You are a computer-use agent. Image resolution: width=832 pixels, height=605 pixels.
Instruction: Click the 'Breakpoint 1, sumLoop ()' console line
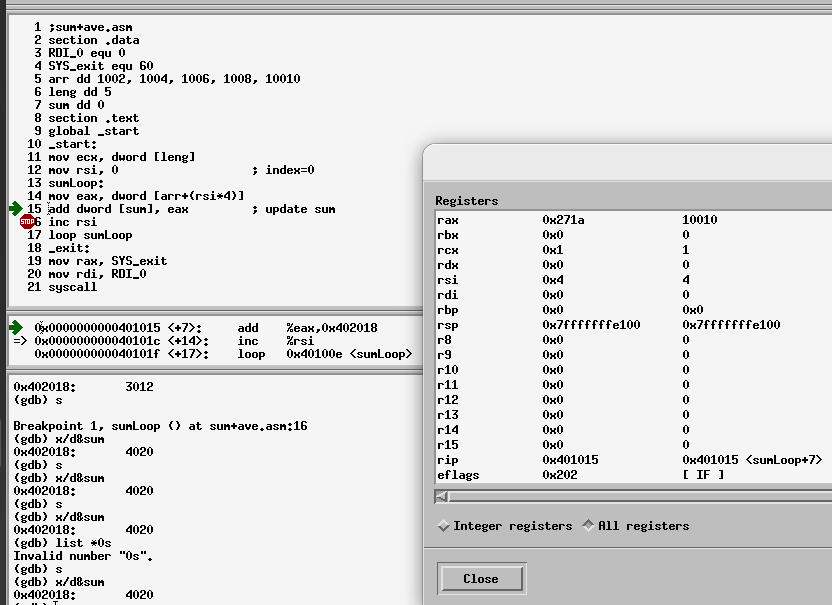[x=160, y=426]
